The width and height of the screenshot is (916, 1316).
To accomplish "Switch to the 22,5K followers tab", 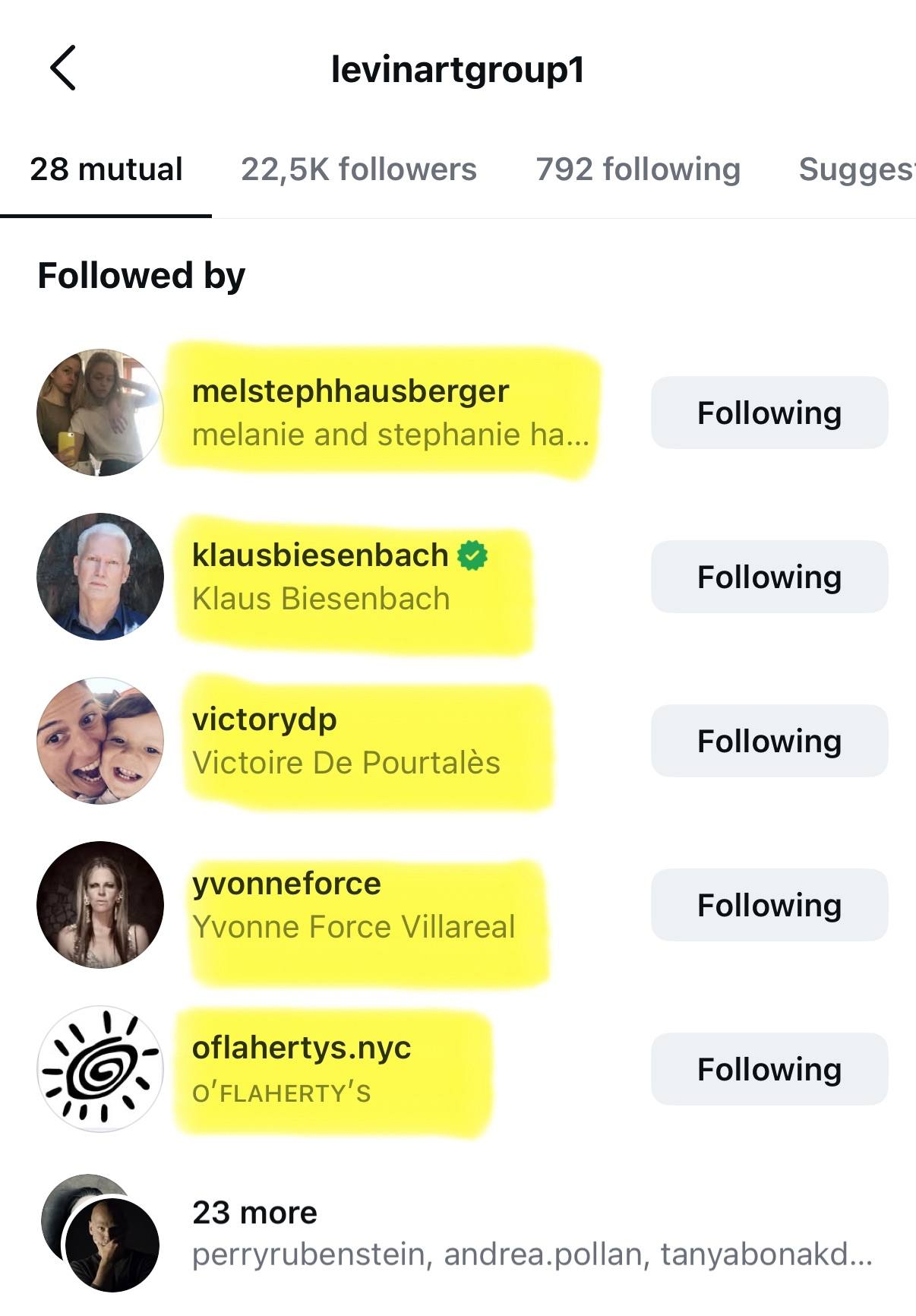I will click(x=359, y=169).
